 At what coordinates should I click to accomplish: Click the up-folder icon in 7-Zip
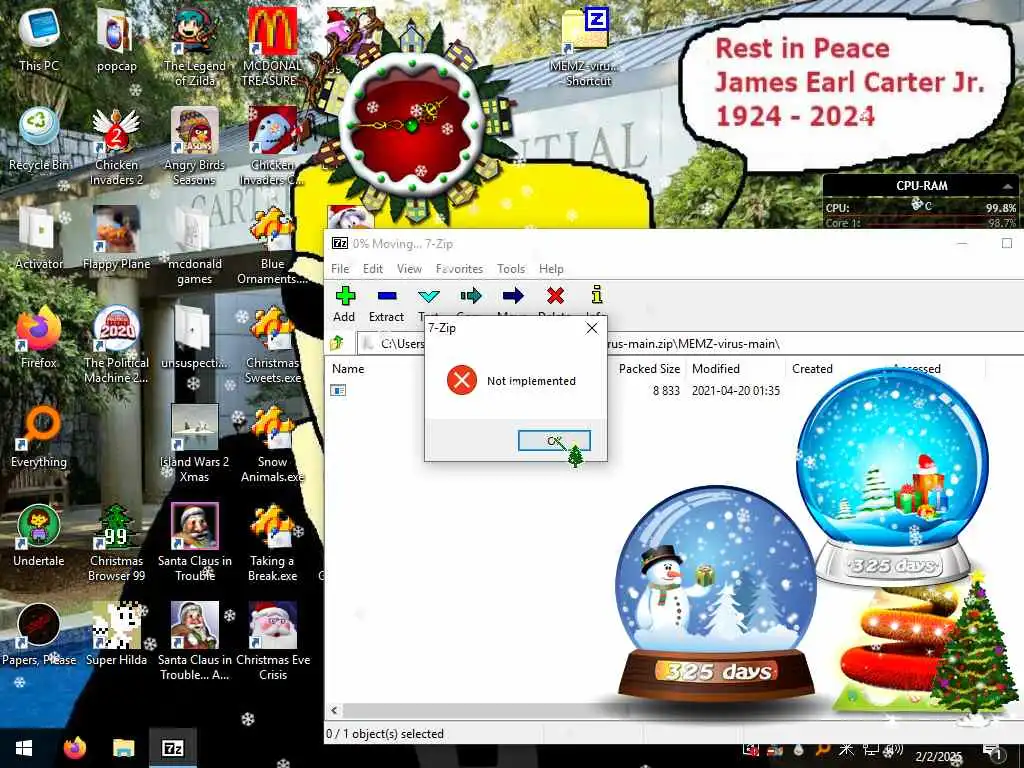tap(338, 343)
